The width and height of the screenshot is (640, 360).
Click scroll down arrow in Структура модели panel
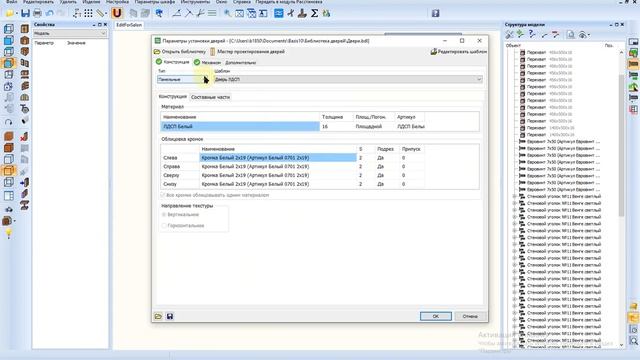click(621, 345)
